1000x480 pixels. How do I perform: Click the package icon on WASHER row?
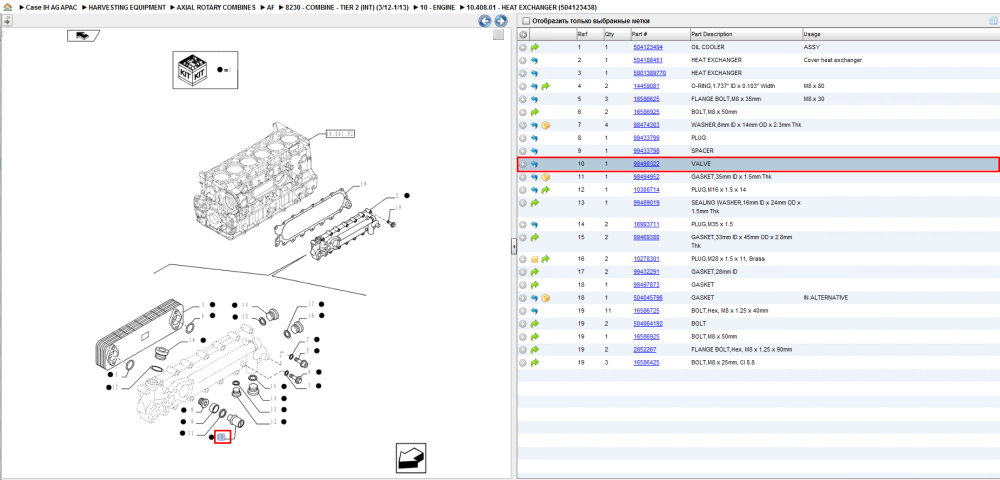coord(545,125)
